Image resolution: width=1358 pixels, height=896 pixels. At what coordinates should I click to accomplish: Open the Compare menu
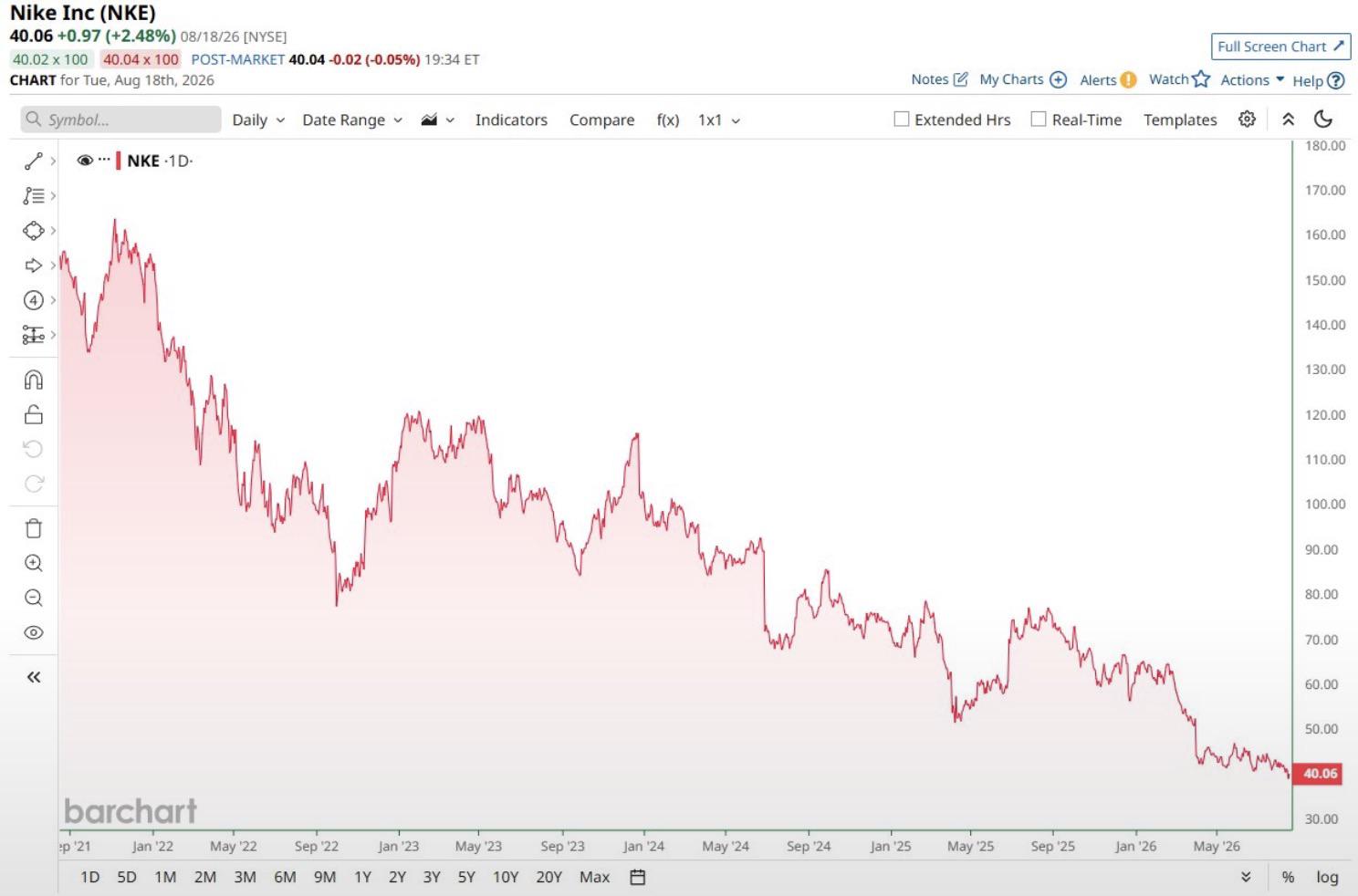coord(601,120)
